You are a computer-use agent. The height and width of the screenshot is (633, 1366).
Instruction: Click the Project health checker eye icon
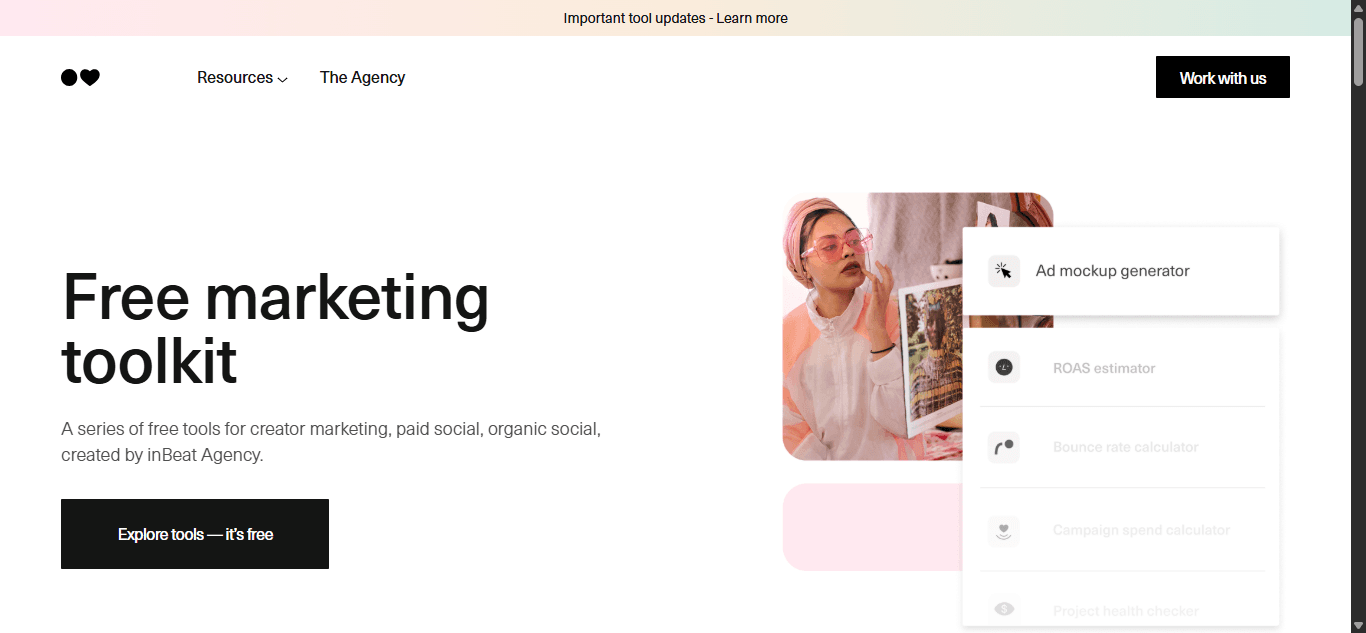(x=1004, y=609)
